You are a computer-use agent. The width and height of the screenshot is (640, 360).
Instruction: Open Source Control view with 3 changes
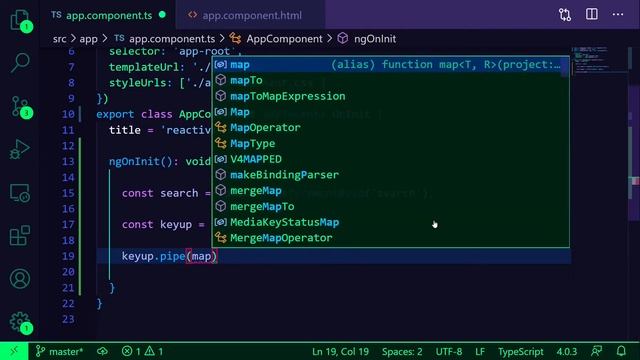point(20,107)
